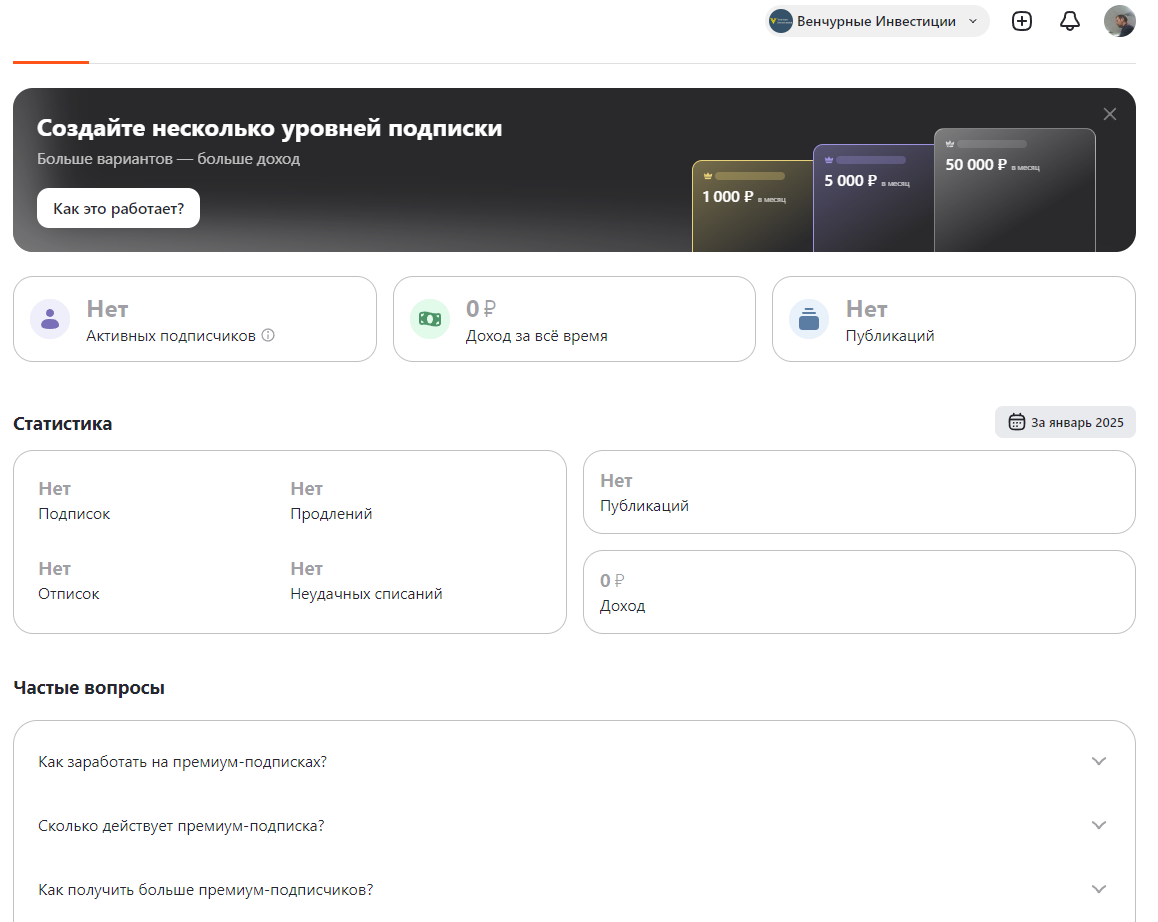Click the Больше вариантов — больше доход subtitle
The width and height of the screenshot is (1158, 922).
click(x=168, y=159)
